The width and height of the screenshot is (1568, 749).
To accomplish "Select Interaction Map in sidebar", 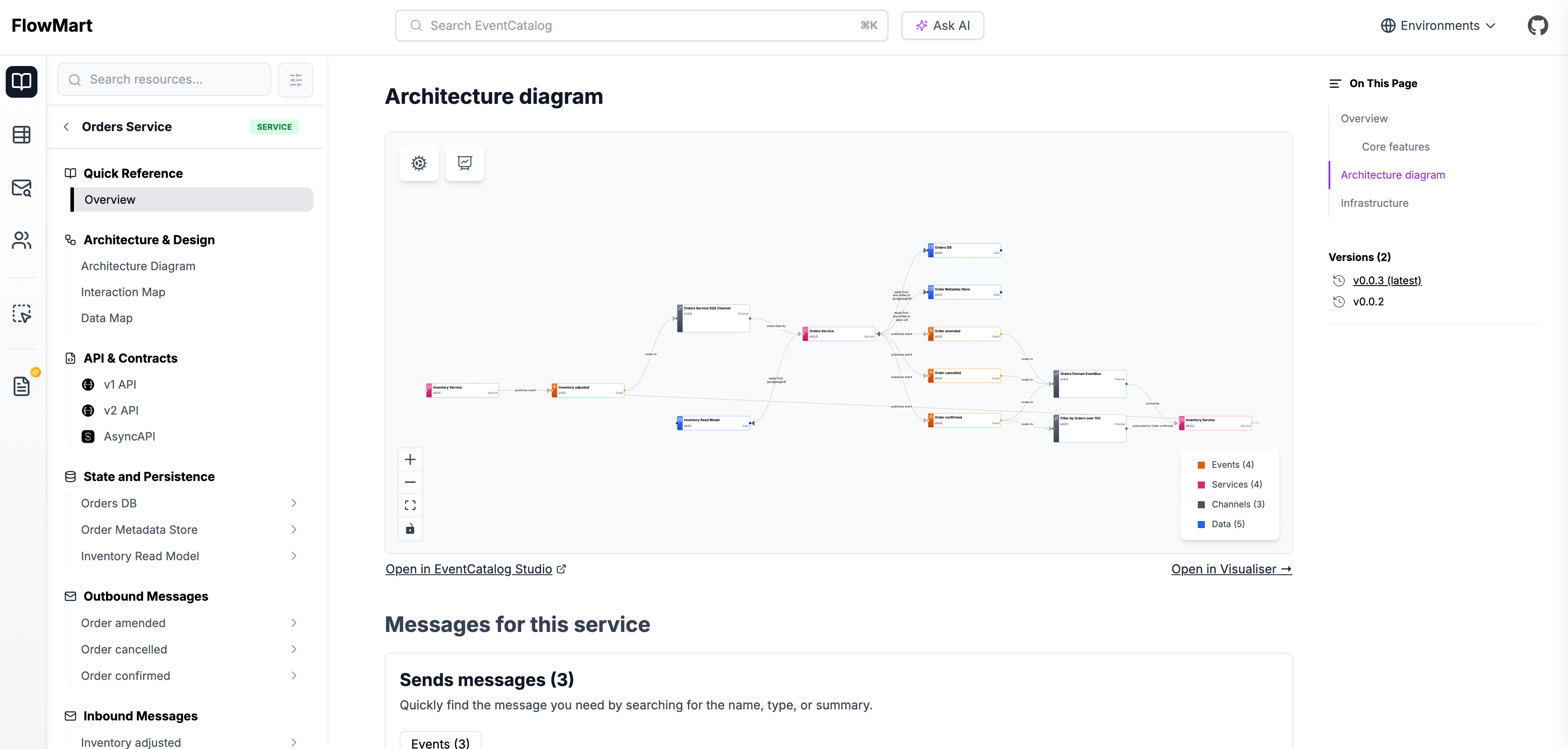I will pos(123,292).
